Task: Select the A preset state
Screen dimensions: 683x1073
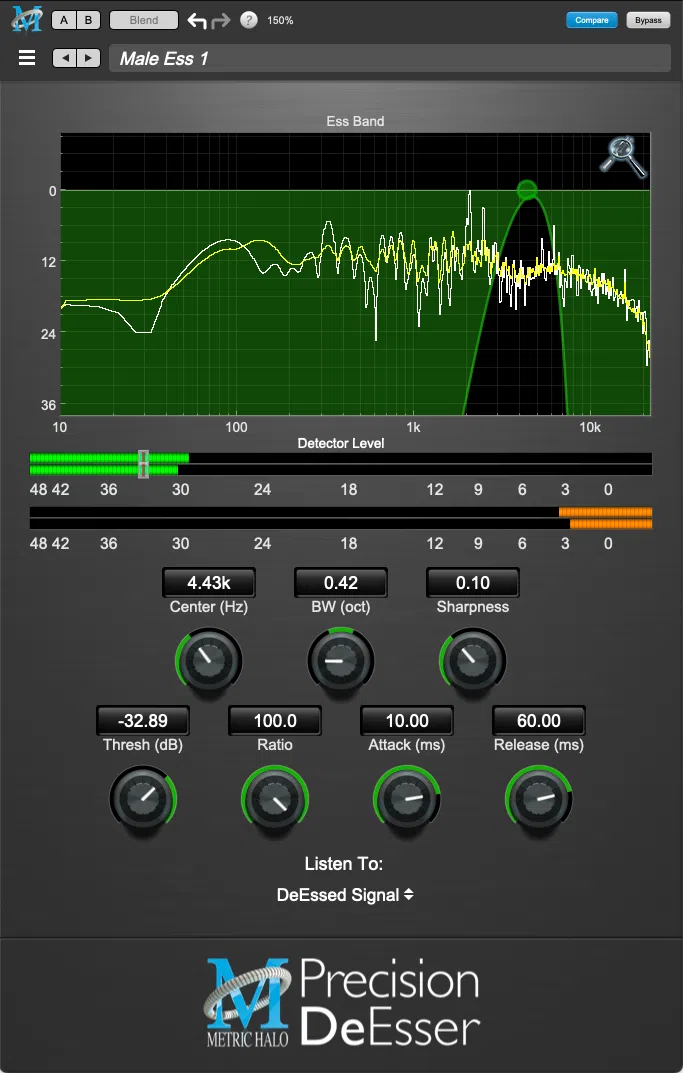Action: click(x=64, y=20)
